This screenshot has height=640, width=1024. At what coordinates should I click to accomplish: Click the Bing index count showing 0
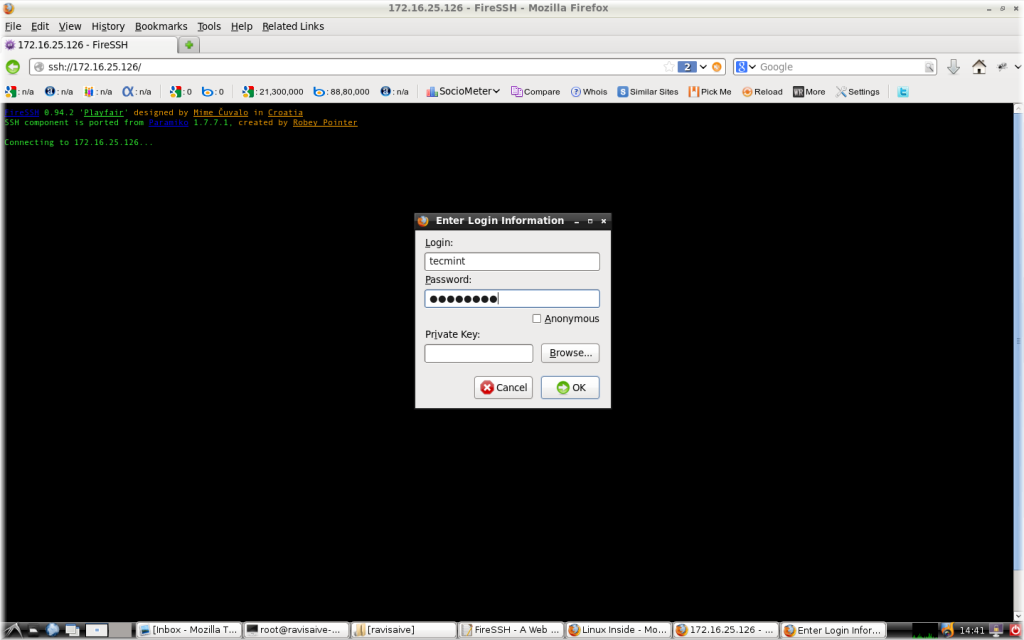[x=213, y=91]
